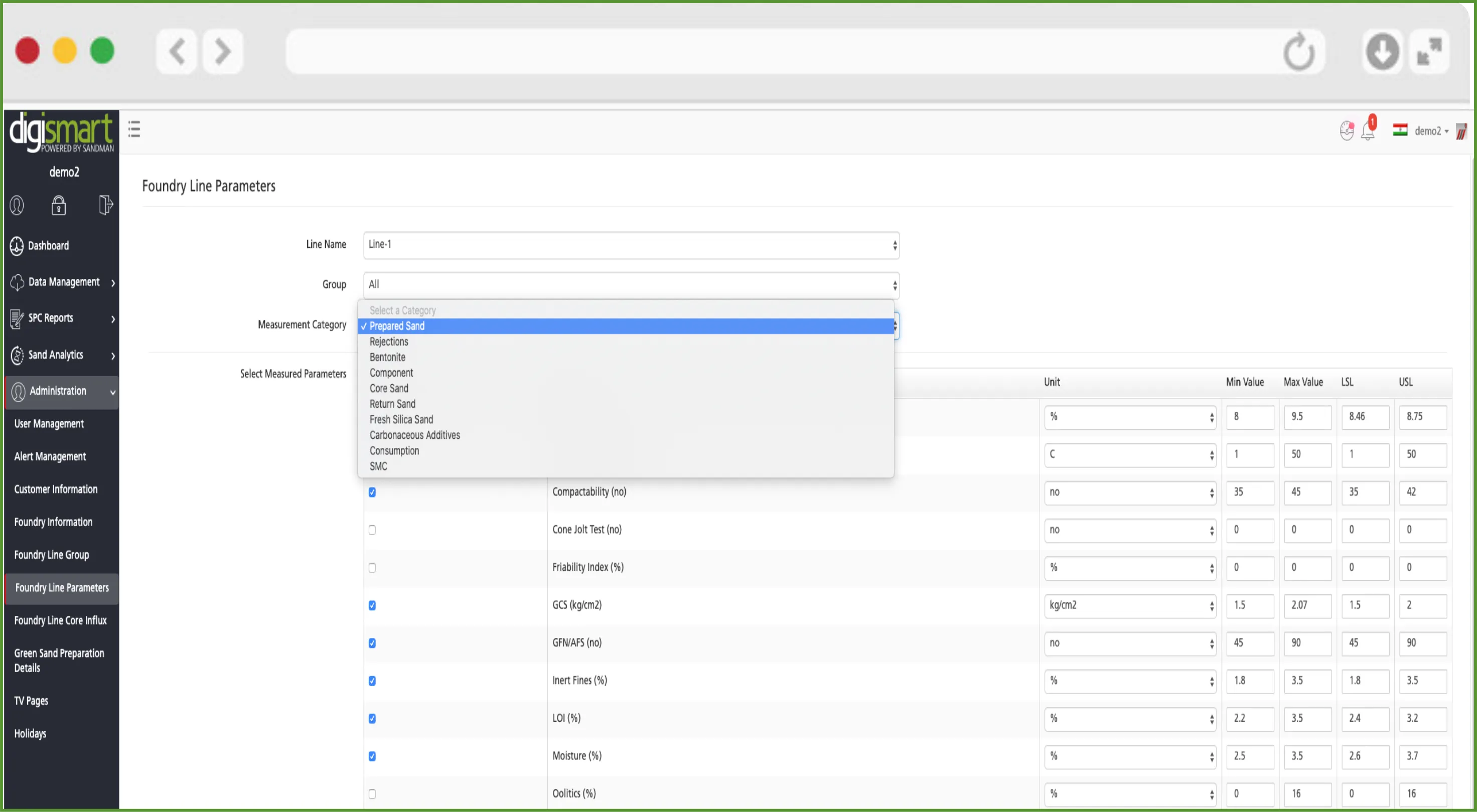Choose Bentonite in category list
Viewport: 1477px width, 812px height.
point(387,357)
